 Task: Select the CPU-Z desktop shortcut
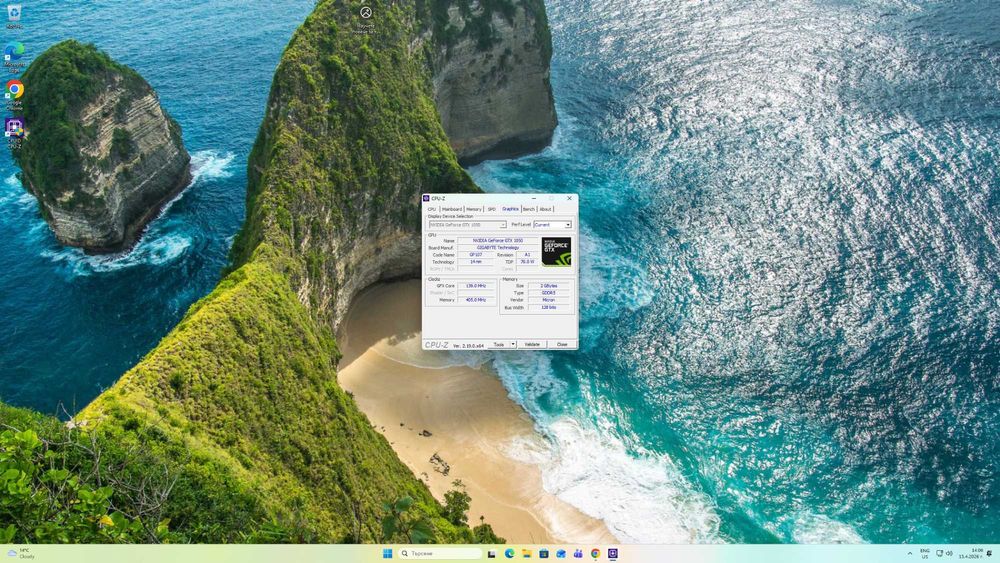[14, 133]
